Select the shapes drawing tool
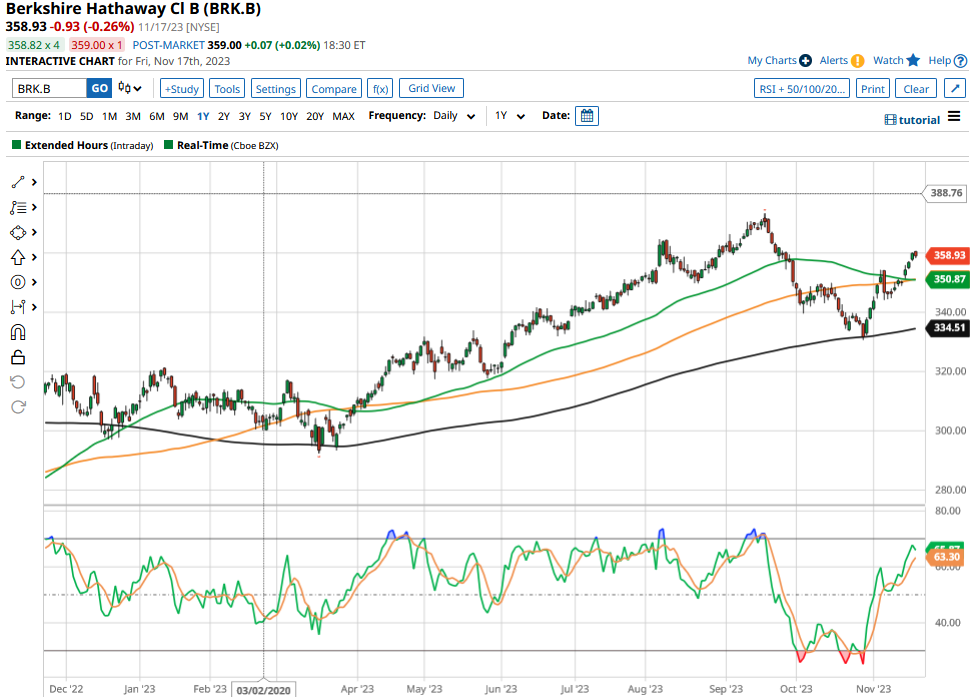 [x=17, y=232]
